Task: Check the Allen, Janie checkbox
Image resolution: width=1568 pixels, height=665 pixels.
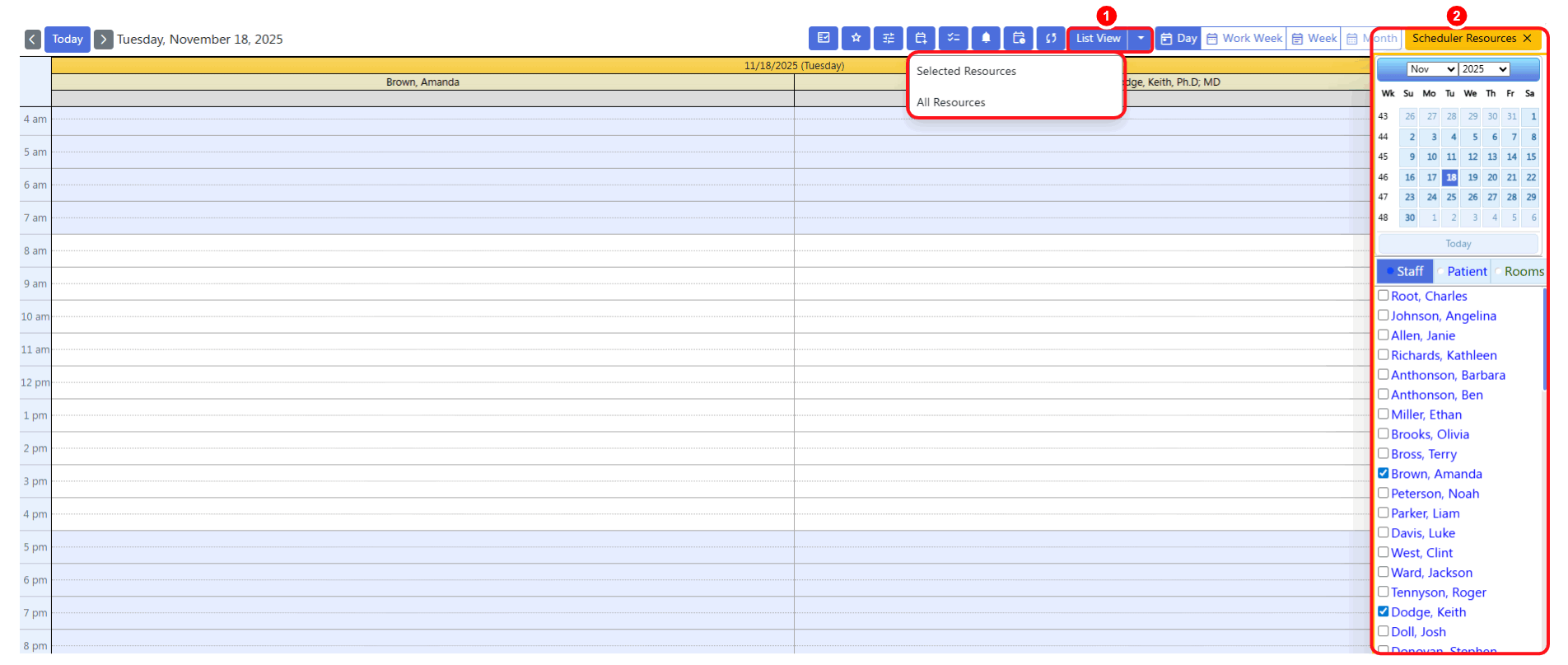Action: point(1384,335)
